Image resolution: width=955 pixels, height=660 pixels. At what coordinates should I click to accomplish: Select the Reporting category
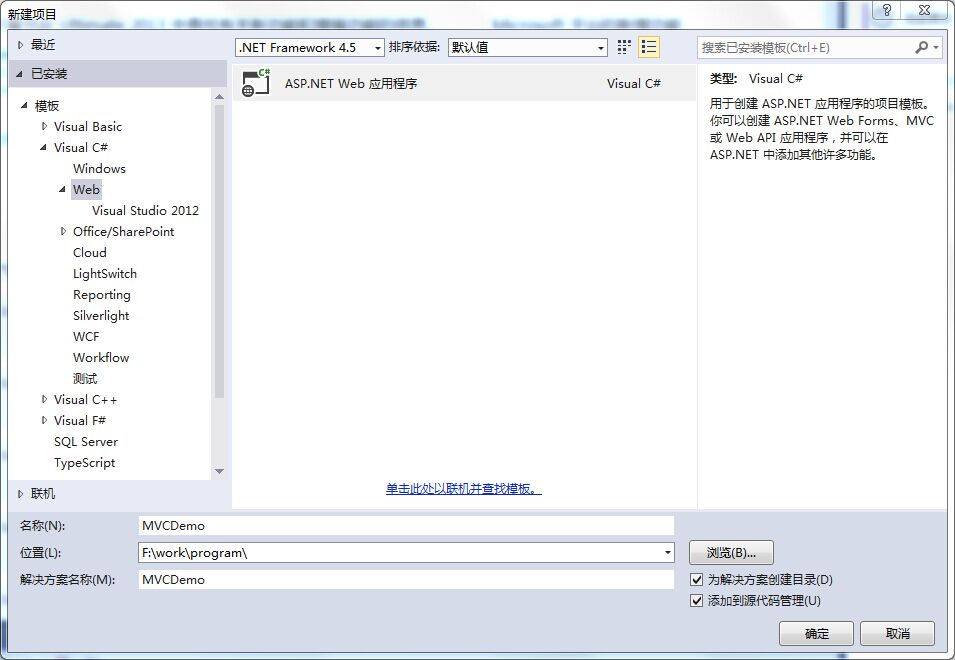[x=102, y=295]
